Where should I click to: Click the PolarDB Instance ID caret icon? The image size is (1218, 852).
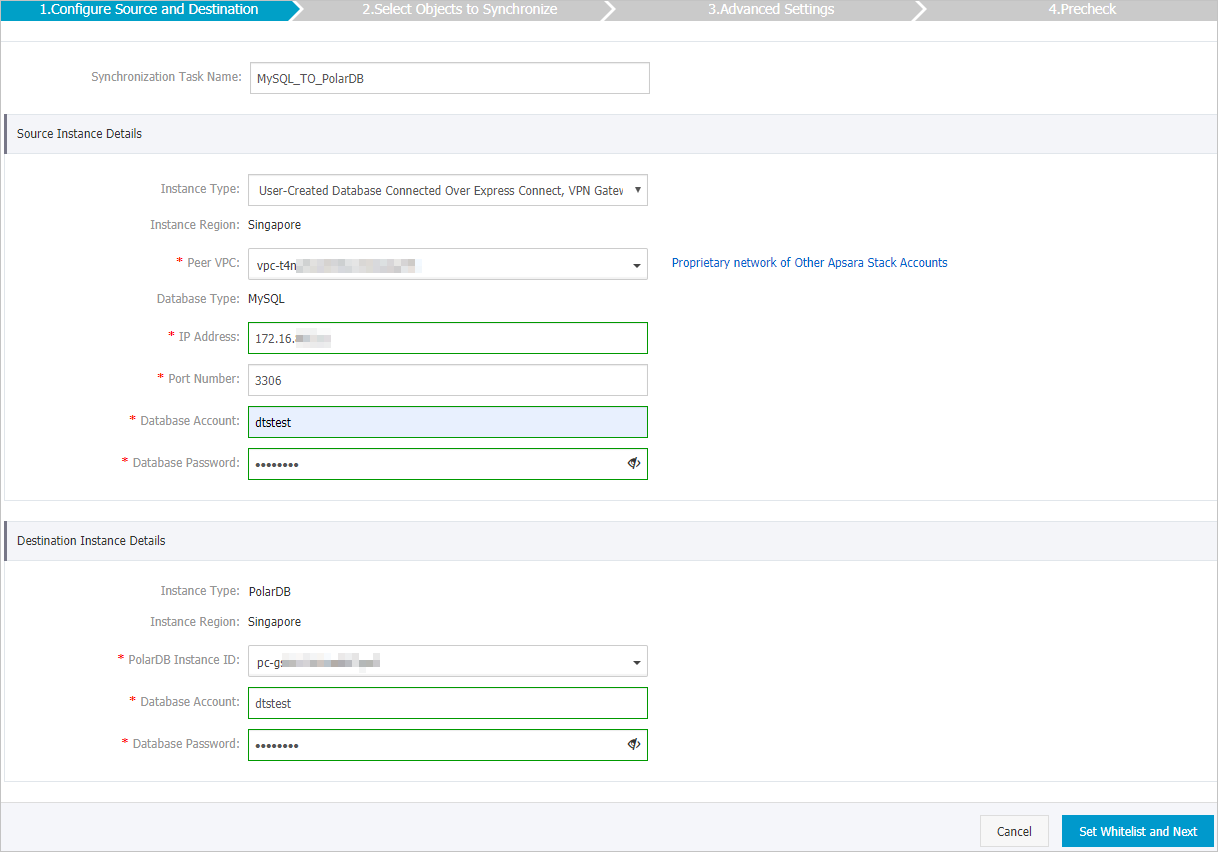pyautogui.click(x=636, y=661)
